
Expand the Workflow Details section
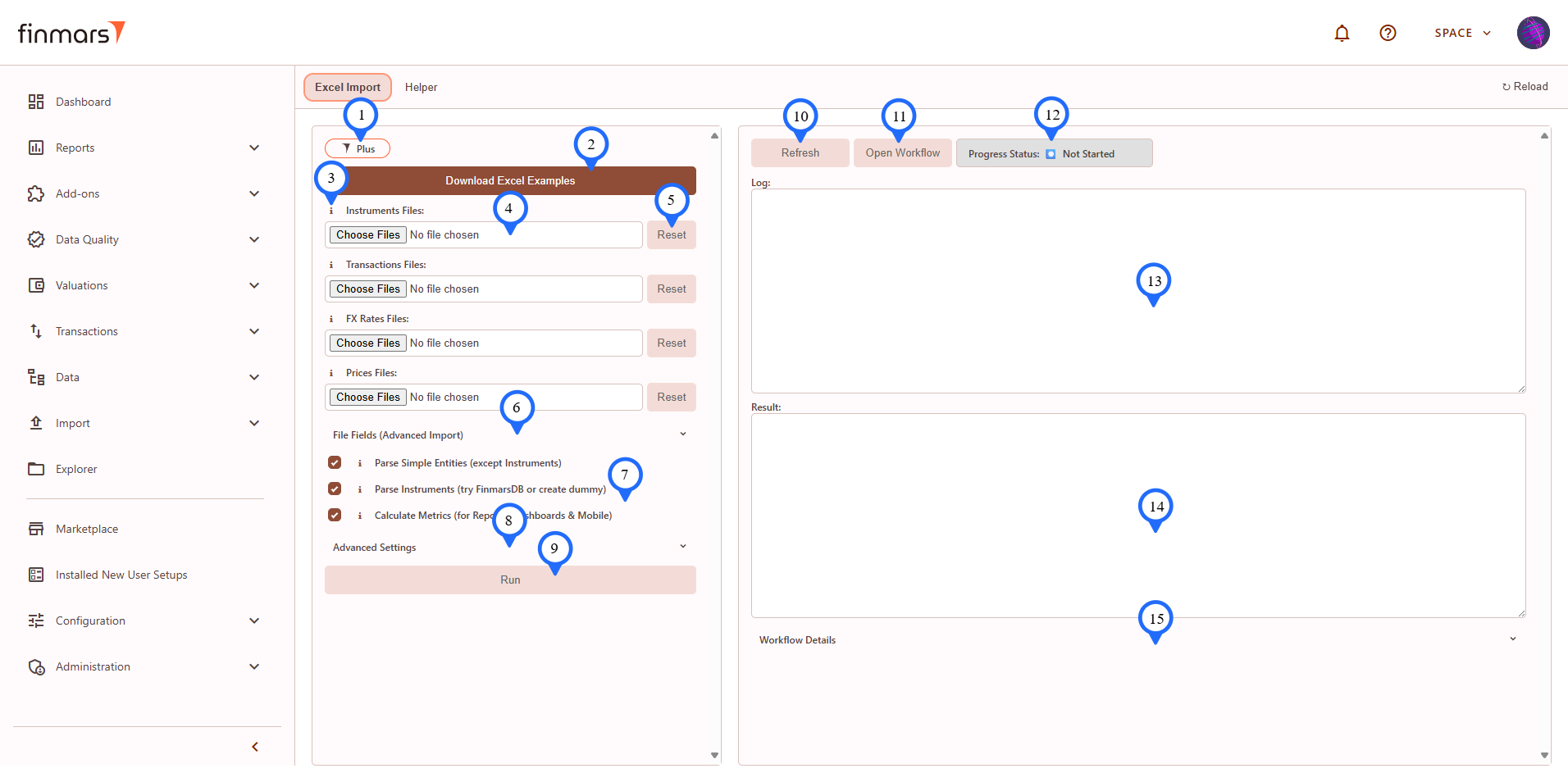coord(1138,639)
